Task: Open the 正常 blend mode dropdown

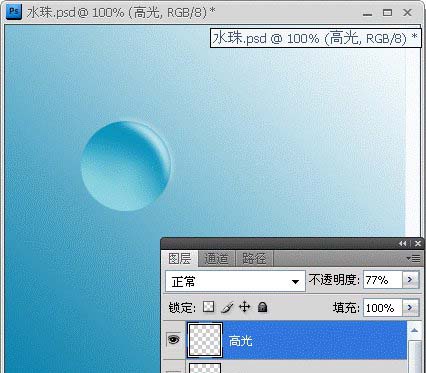Action: pyautogui.click(x=235, y=281)
